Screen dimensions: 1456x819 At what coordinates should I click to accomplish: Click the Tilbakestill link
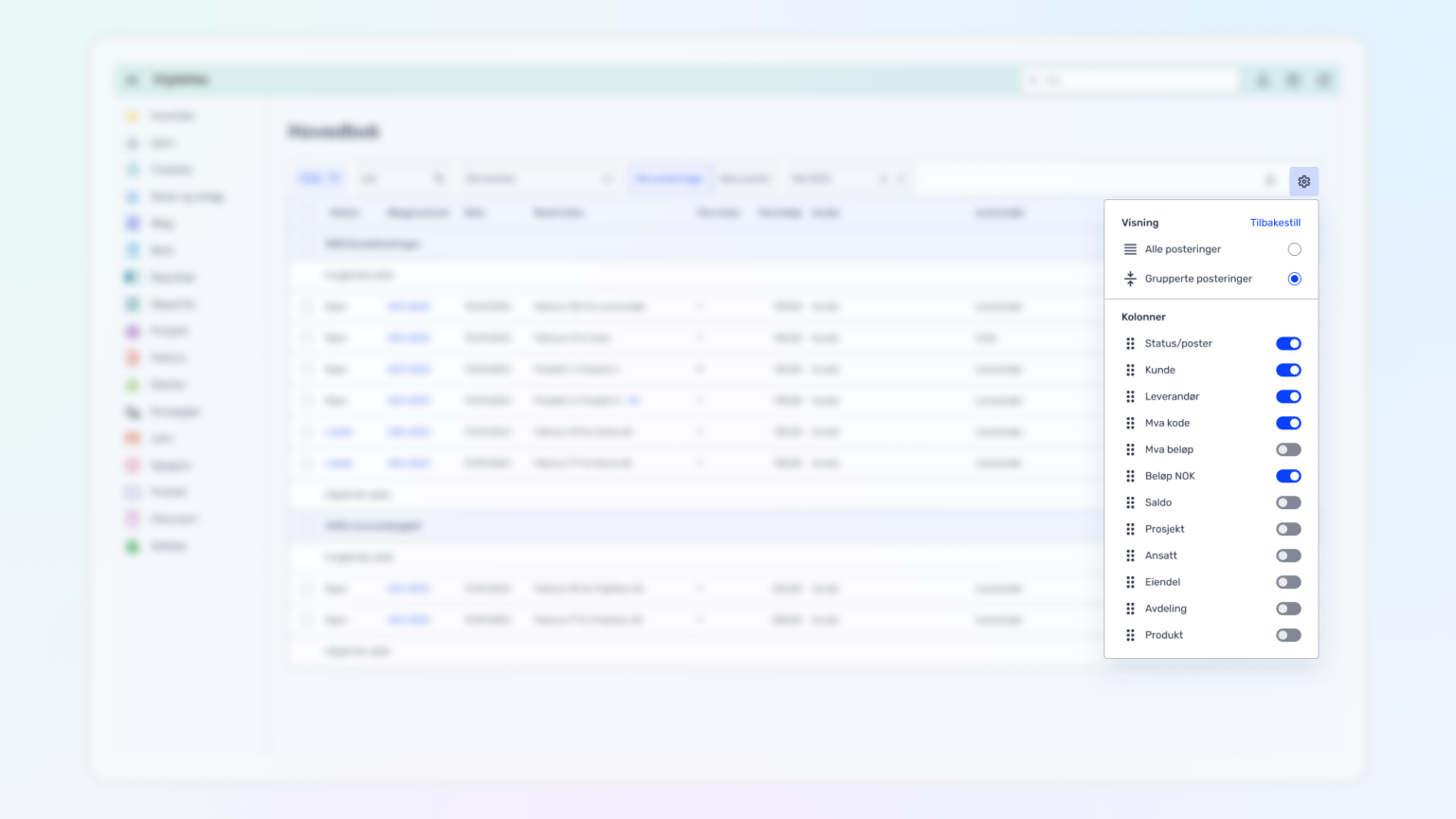tap(1275, 223)
